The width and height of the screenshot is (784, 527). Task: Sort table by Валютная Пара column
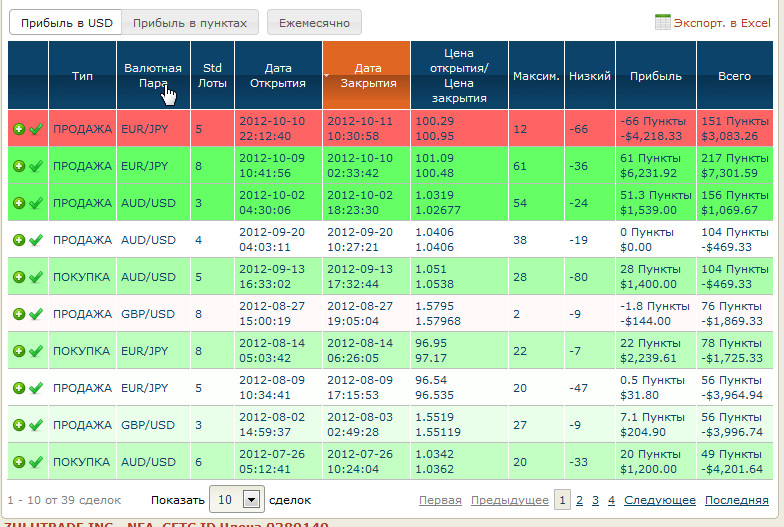coord(152,76)
